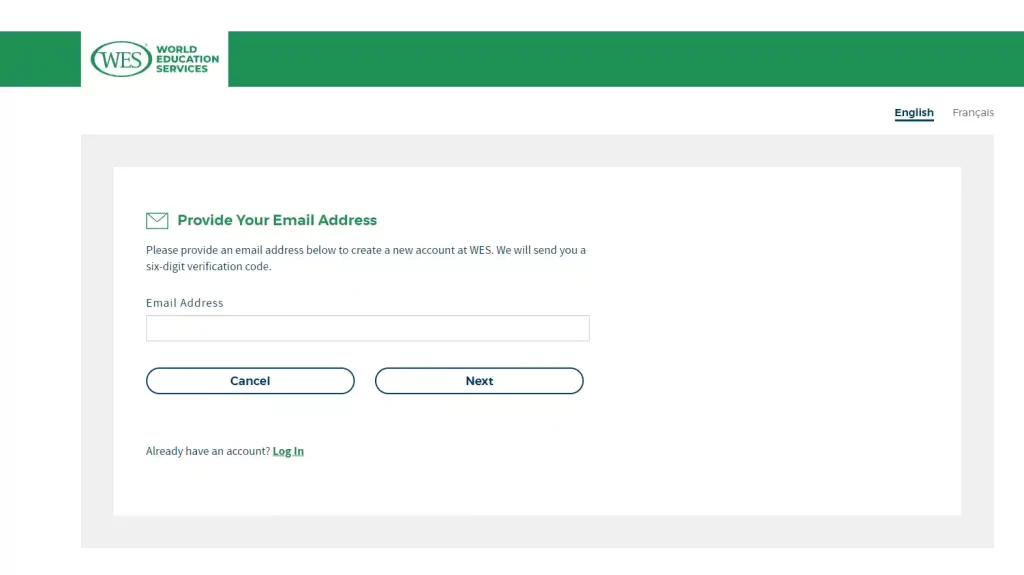
Task: Click the 'Already have an account?' text
Action: click(208, 451)
